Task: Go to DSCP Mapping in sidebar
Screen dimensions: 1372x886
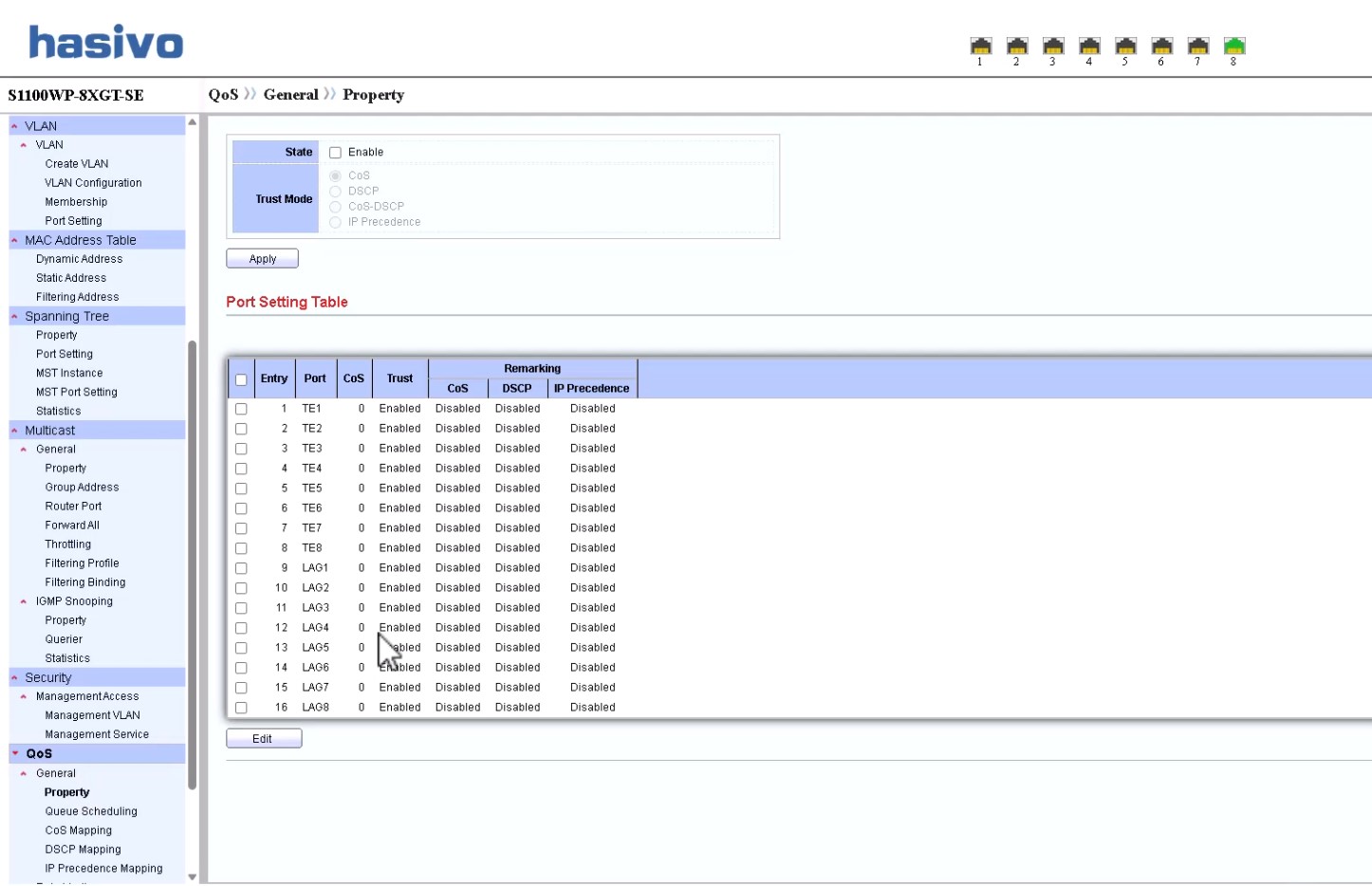Action: tap(83, 850)
